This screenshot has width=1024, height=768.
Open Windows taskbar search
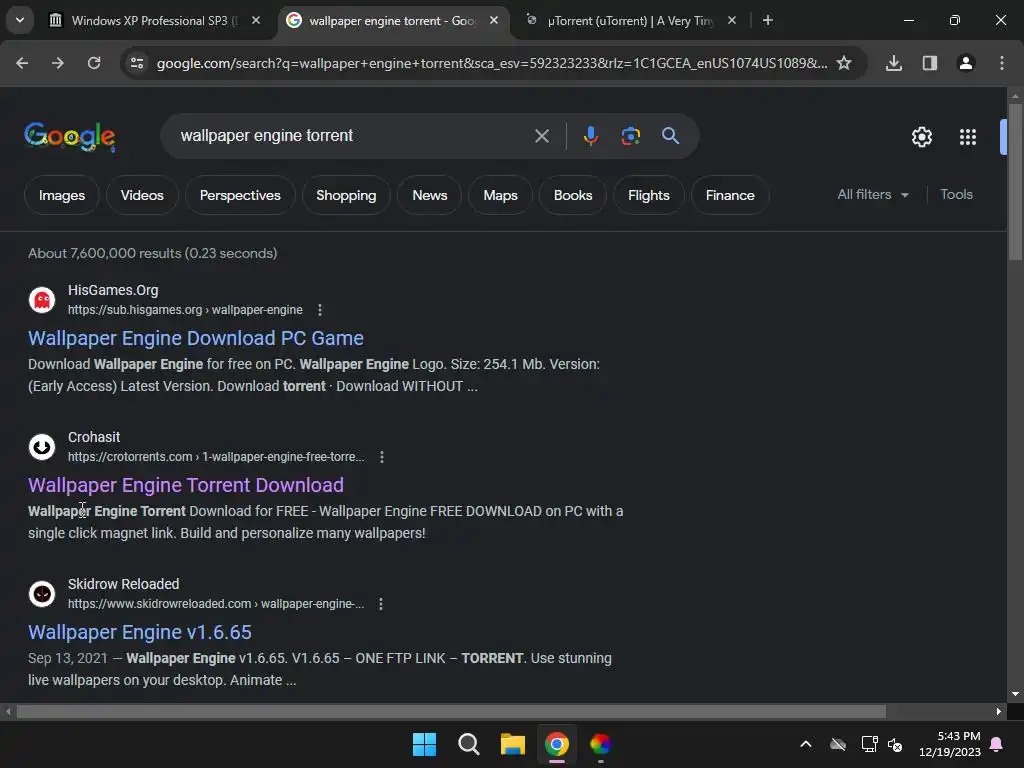pyautogui.click(x=469, y=744)
